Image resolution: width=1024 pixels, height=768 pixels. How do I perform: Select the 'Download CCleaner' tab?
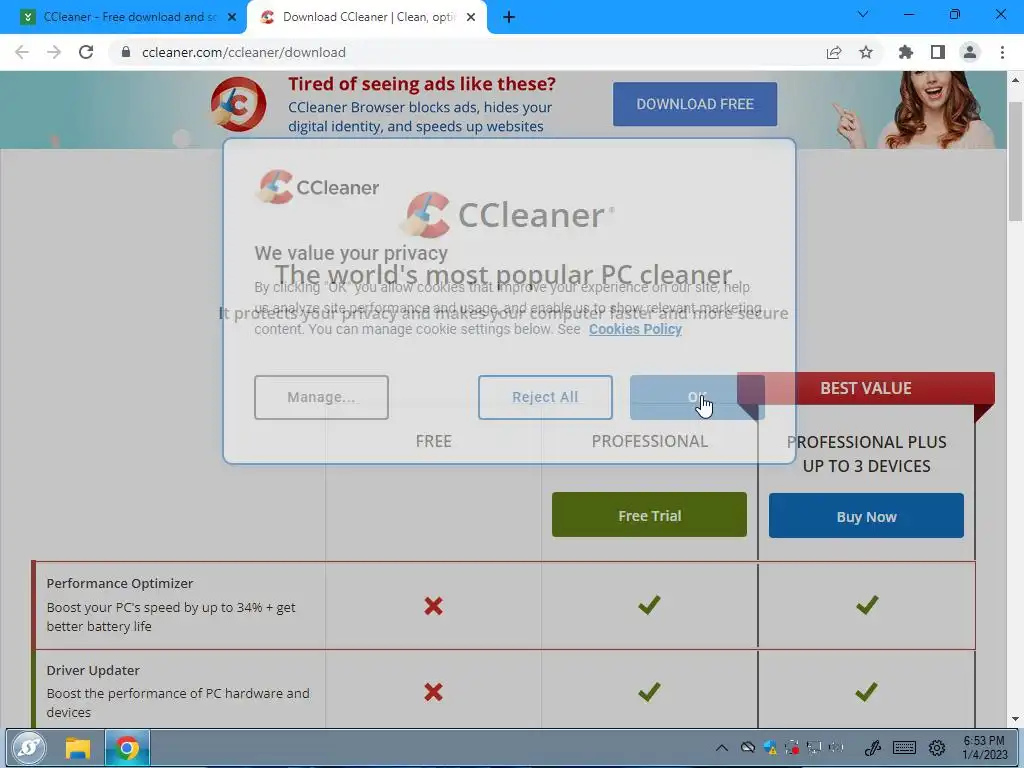click(368, 17)
